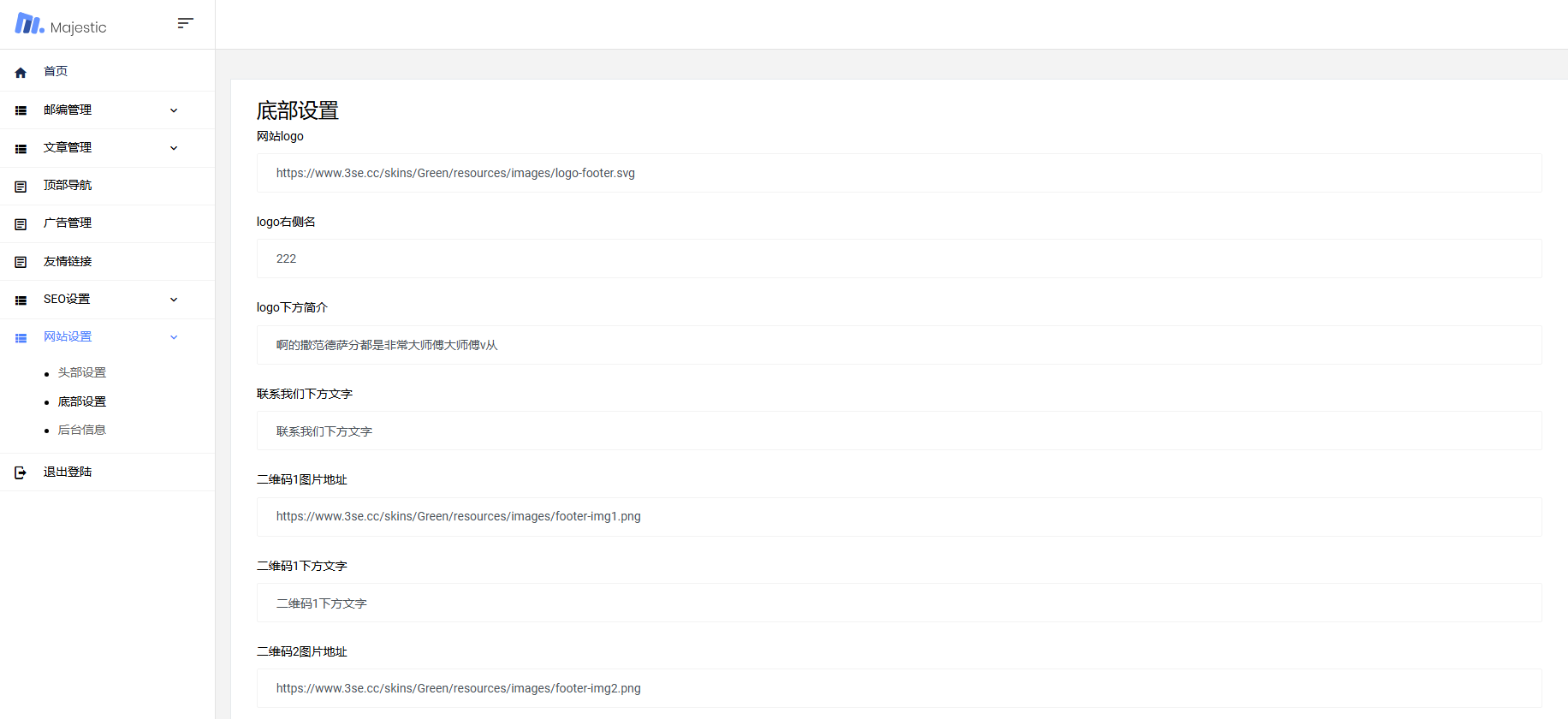The height and width of the screenshot is (719, 1568).
Task: Collapse the 网站设置 menu chevron
Action: [x=174, y=337]
